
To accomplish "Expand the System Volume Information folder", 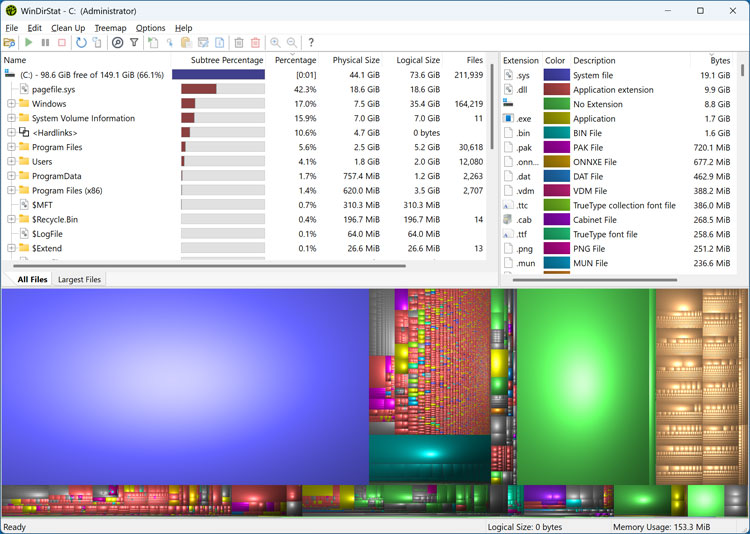I will click(x=11, y=118).
